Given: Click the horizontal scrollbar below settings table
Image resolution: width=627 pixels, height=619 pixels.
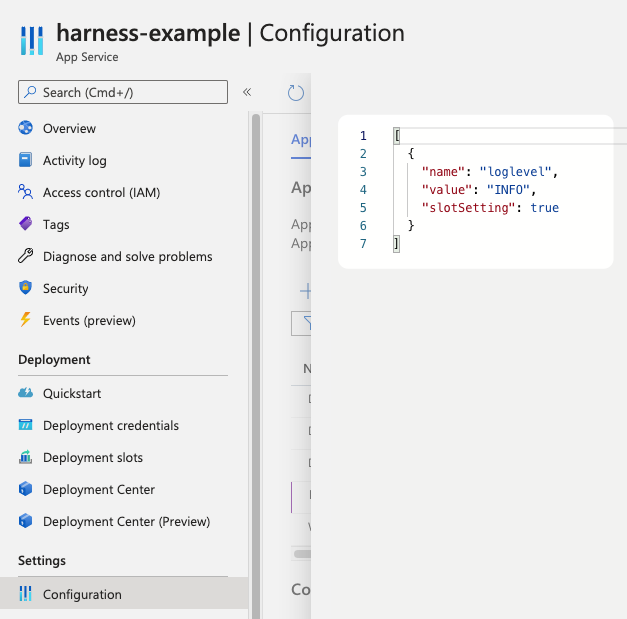Looking at the screenshot, I should [x=302, y=554].
